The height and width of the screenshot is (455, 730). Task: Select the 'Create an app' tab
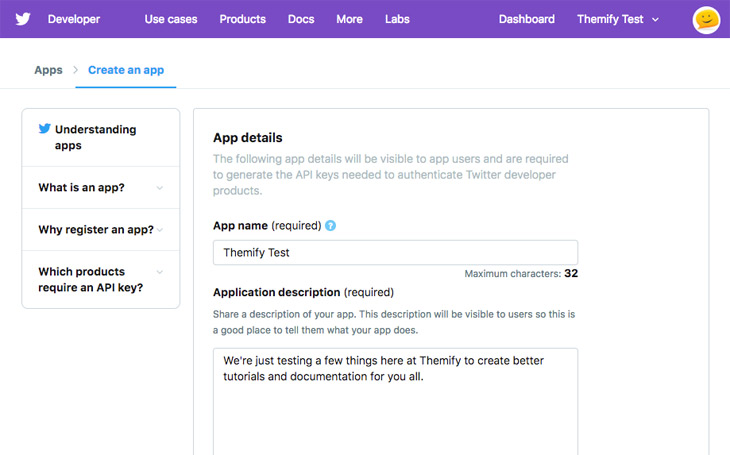(126, 70)
